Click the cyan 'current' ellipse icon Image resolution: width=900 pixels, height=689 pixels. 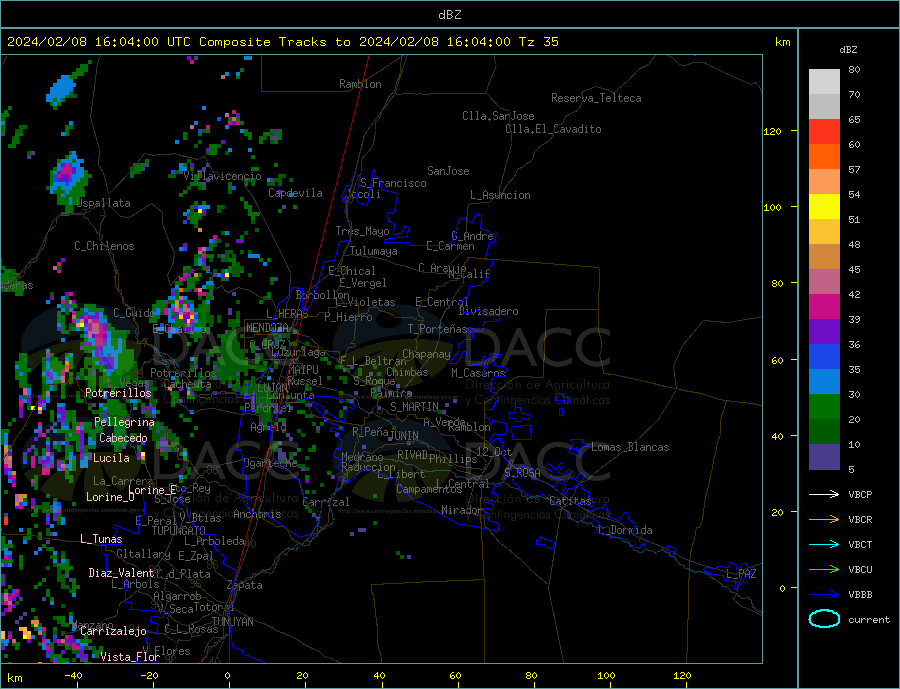coord(824,619)
